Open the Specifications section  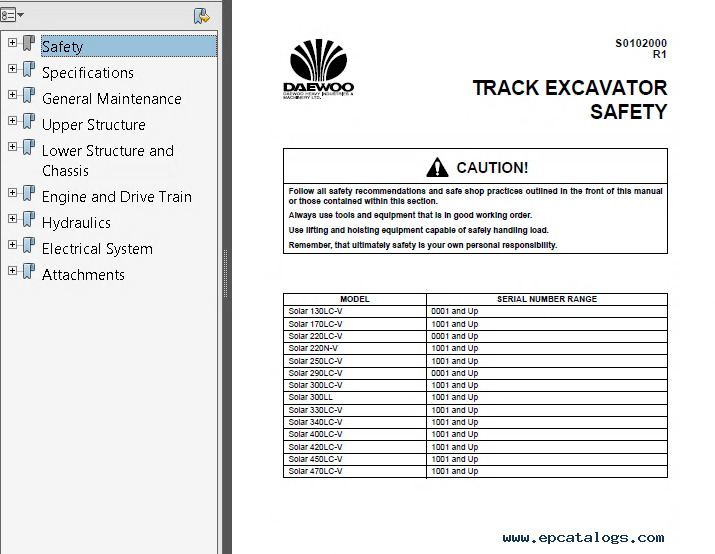point(88,72)
